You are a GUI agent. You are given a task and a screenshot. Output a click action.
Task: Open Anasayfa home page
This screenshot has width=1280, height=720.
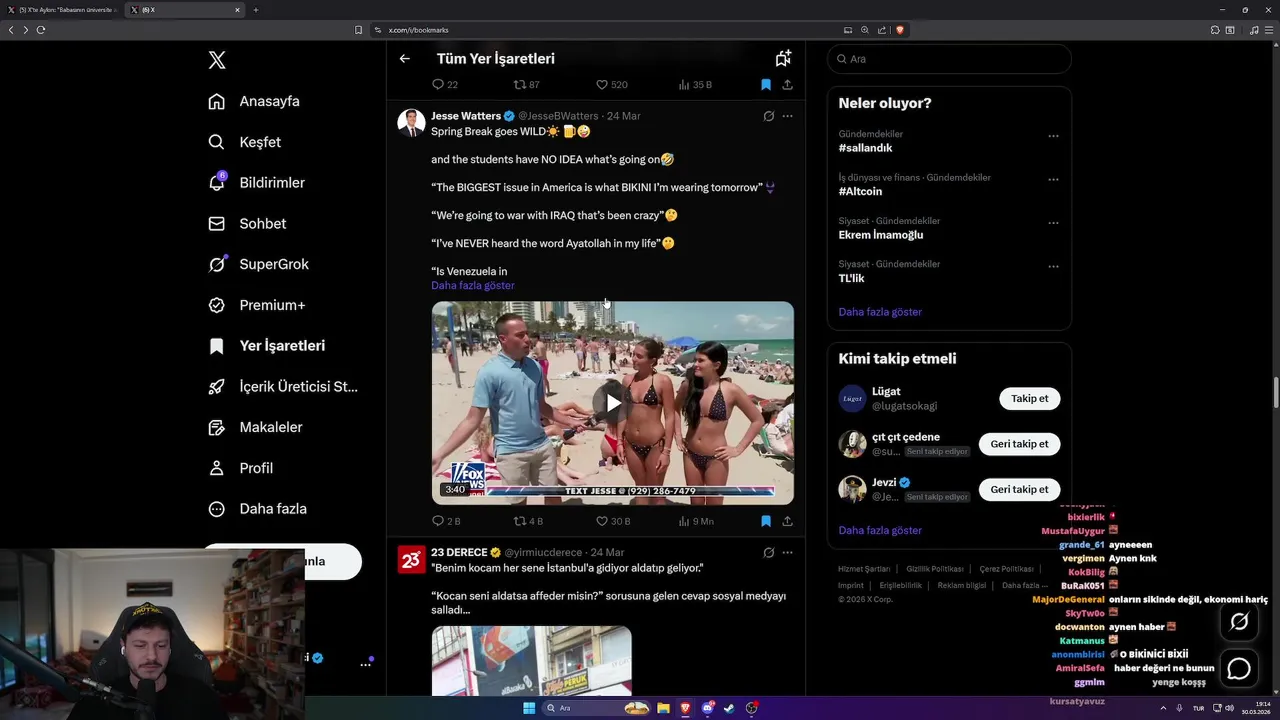tap(254, 101)
